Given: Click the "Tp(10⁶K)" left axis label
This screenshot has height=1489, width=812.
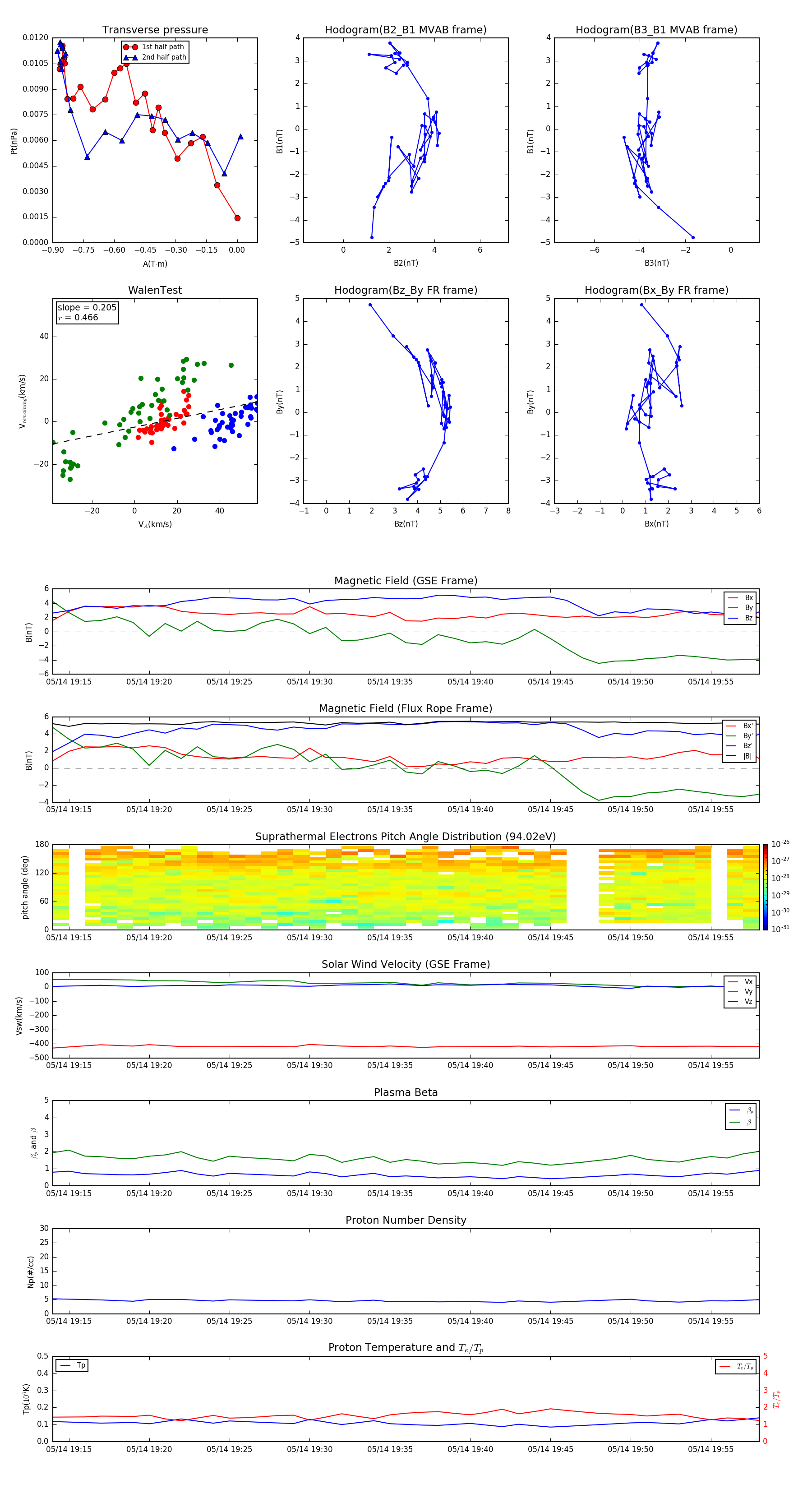Looking at the screenshot, I should [x=26, y=1399].
